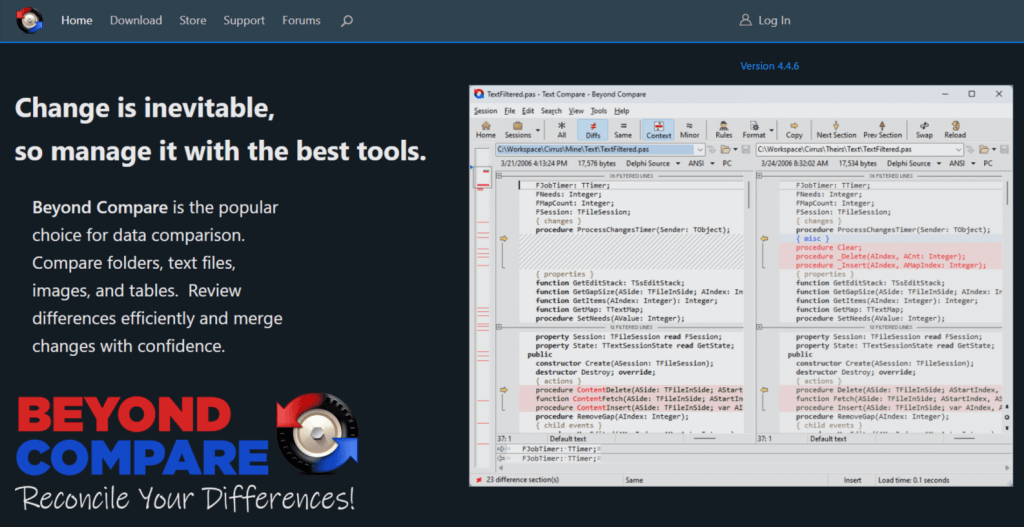Toggle the Diffs filter button
This screenshot has width=1024, height=527.
[x=592, y=129]
